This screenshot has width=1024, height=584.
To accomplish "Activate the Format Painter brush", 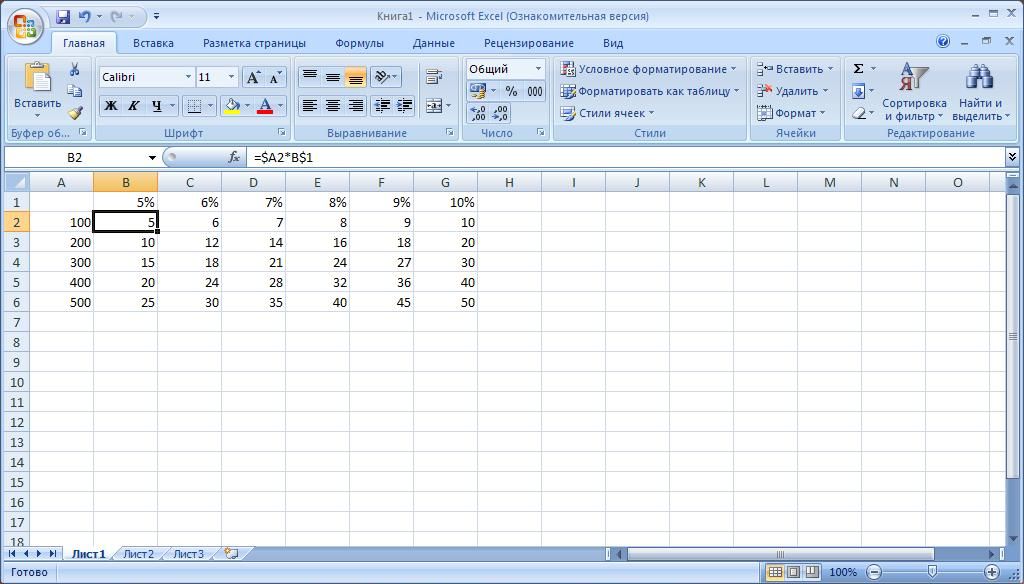I will [74, 113].
